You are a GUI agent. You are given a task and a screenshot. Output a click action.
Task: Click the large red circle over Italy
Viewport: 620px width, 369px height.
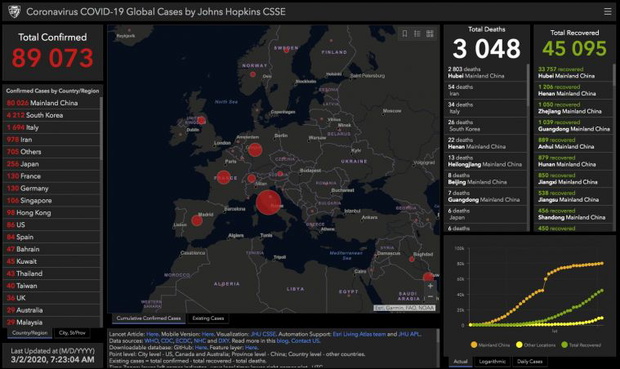[268, 202]
